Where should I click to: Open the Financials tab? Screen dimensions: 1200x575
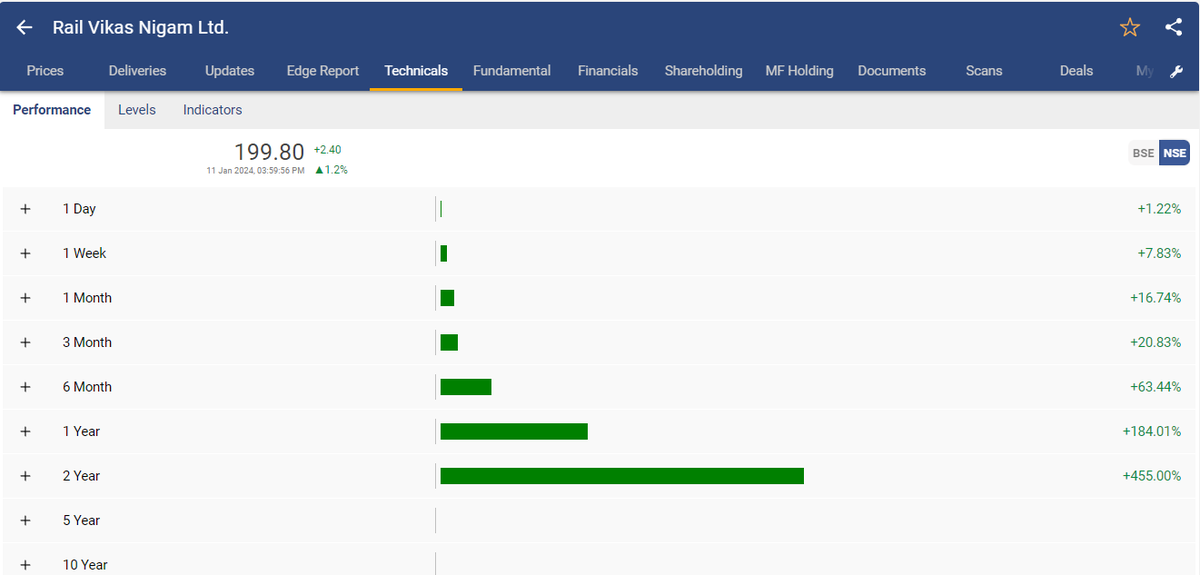tap(608, 71)
